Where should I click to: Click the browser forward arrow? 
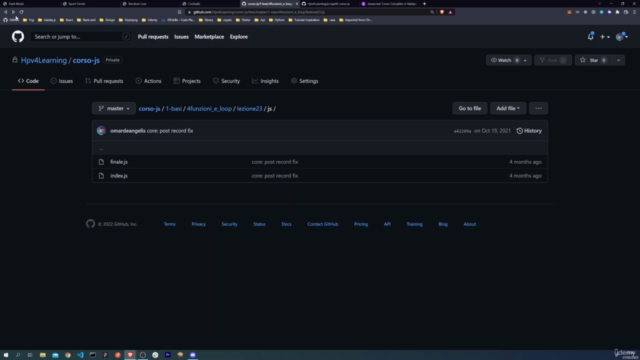[x=13, y=12]
